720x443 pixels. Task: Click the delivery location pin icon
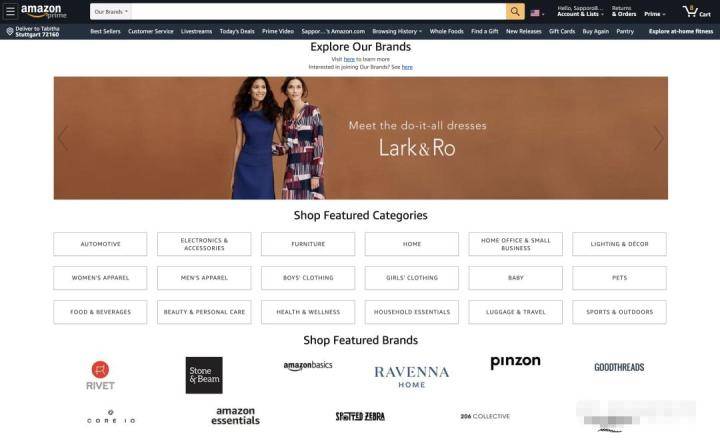tap(10, 31)
